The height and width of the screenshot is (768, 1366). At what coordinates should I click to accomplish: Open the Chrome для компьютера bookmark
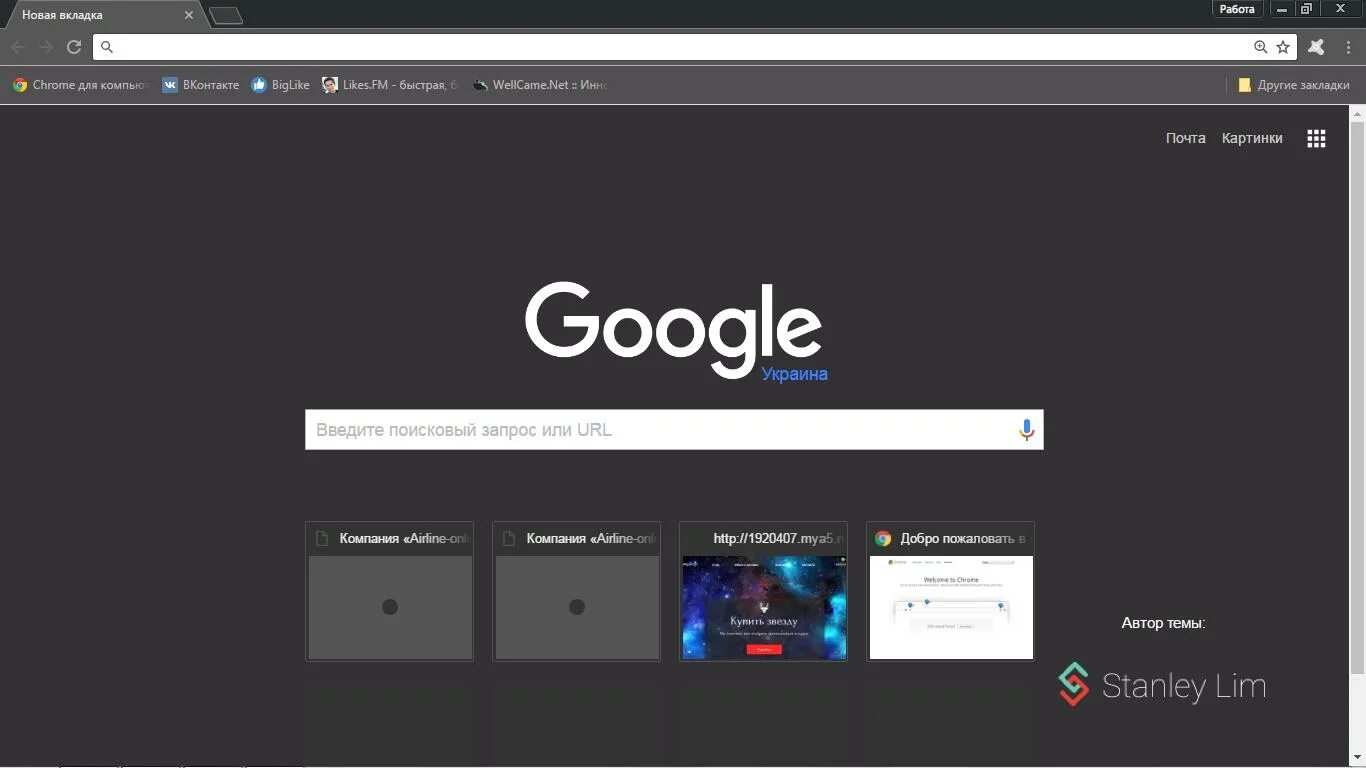pos(80,85)
